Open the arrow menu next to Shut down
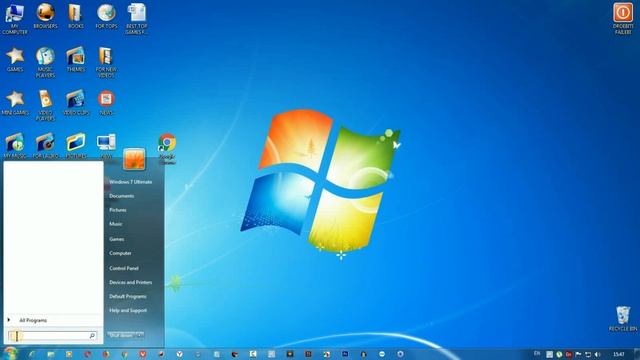640x360 pixels. [140, 335]
